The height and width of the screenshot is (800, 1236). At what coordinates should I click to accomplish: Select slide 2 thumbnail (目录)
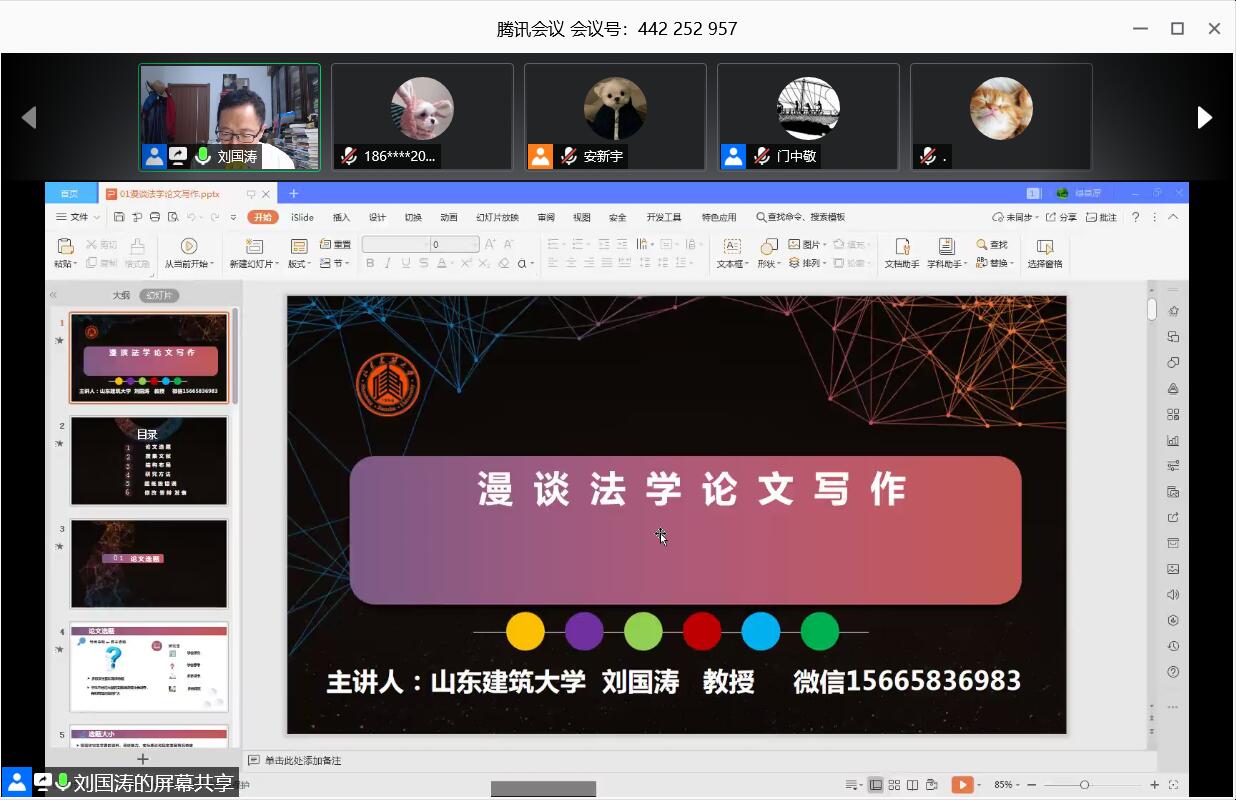(x=149, y=461)
